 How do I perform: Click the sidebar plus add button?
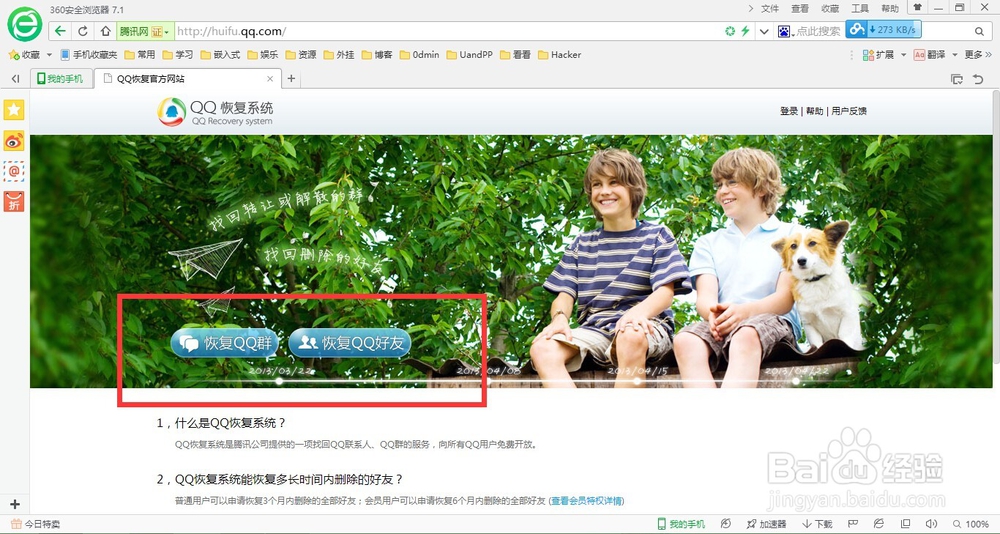15,504
